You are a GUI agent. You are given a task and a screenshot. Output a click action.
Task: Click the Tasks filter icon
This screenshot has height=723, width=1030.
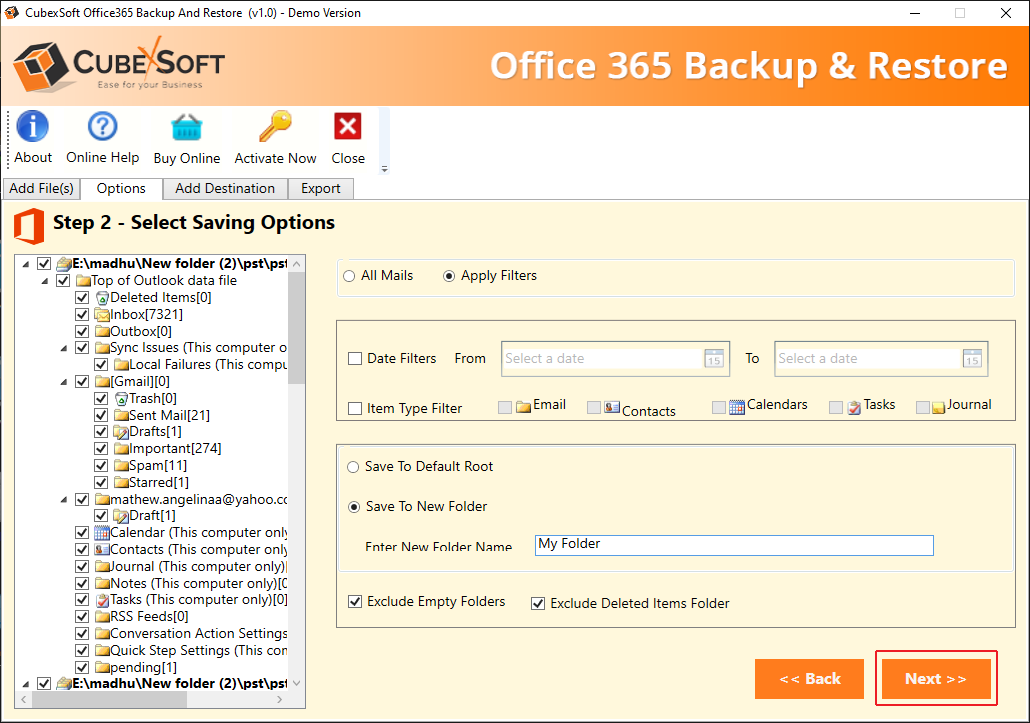854,407
